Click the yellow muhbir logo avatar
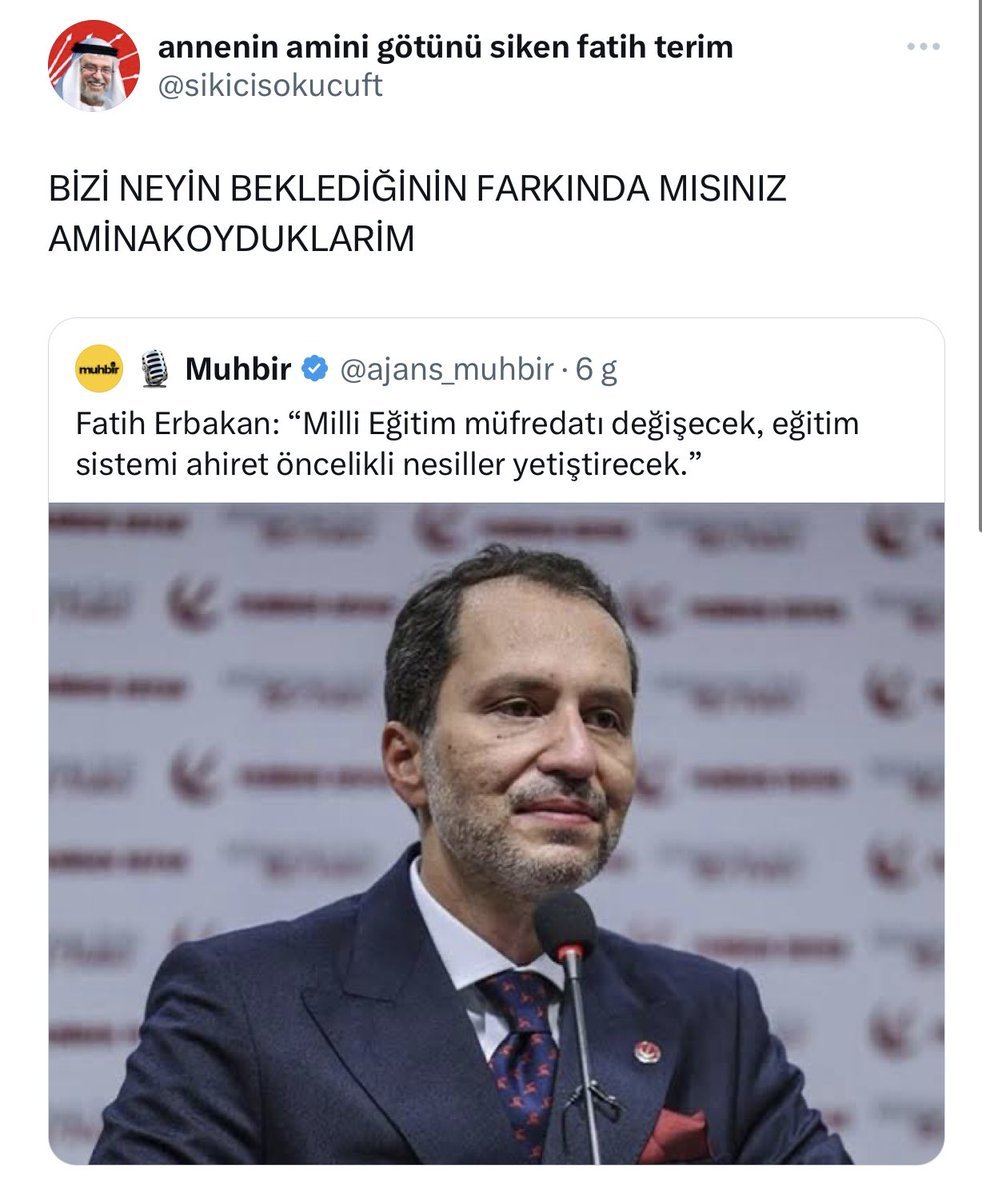Screen dimensions: 982x1200 [x=98, y=369]
